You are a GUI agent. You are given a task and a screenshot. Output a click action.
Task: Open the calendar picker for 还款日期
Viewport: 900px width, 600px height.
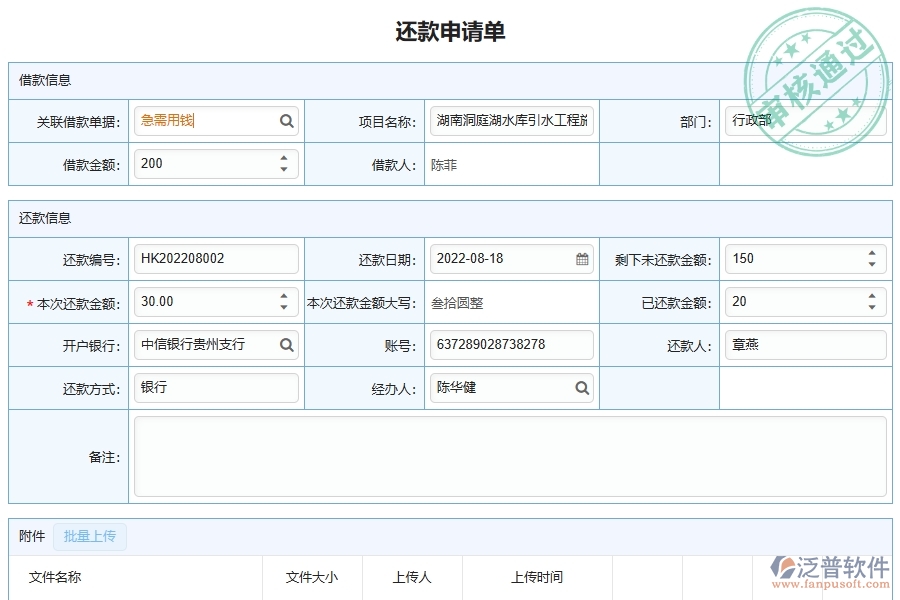coord(583,258)
